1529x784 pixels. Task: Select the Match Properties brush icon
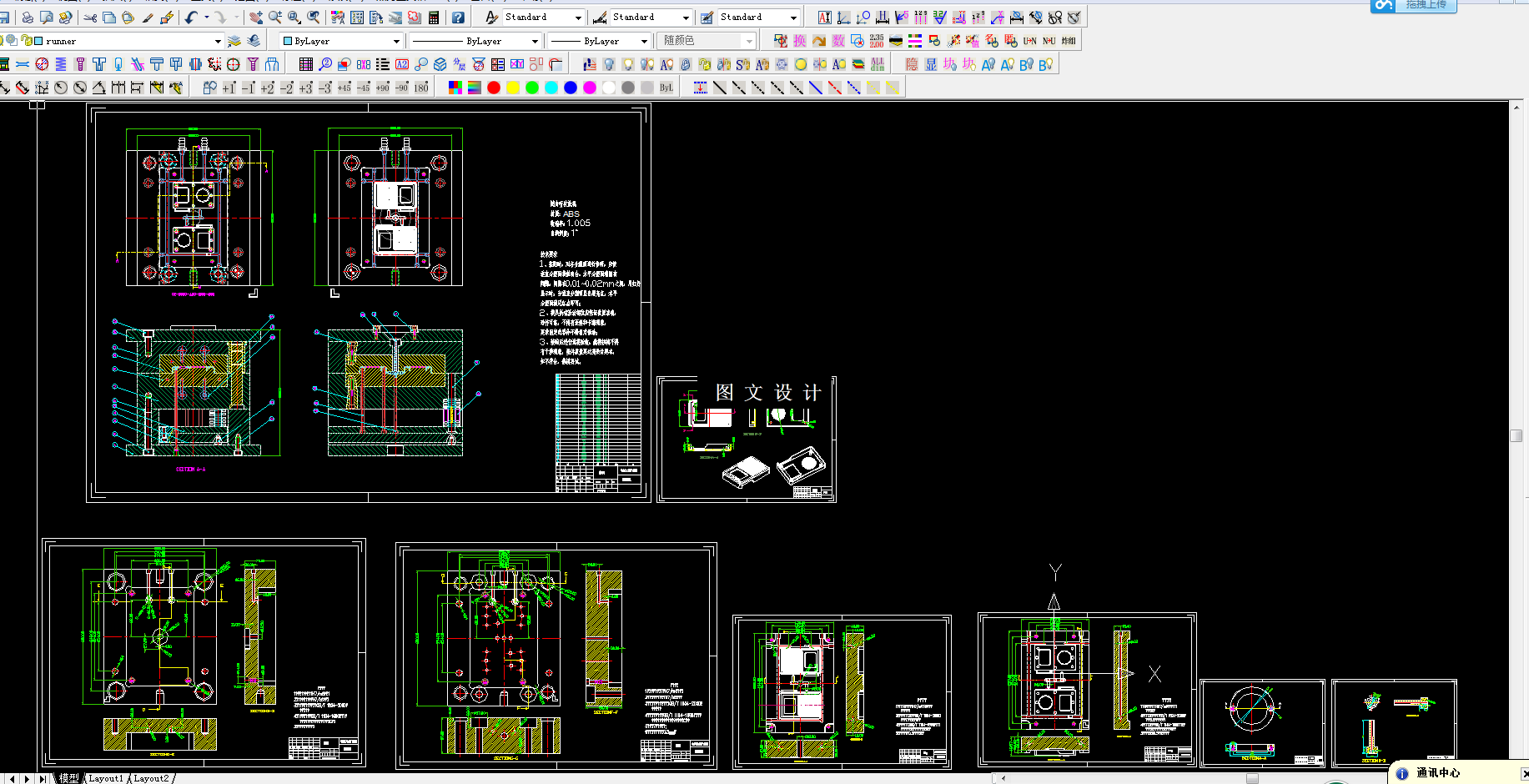click(148, 18)
